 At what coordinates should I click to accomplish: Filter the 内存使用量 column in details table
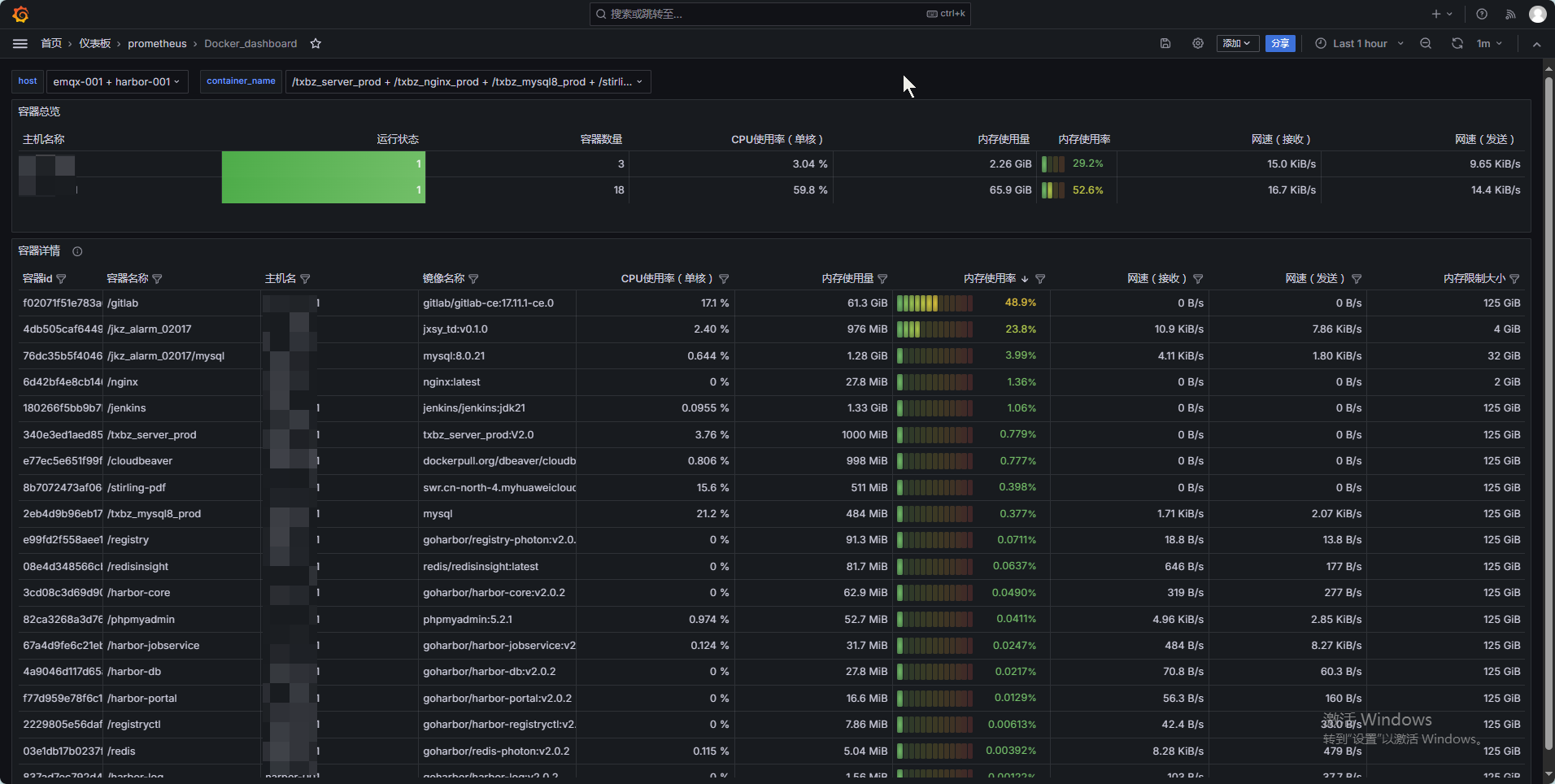882,279
